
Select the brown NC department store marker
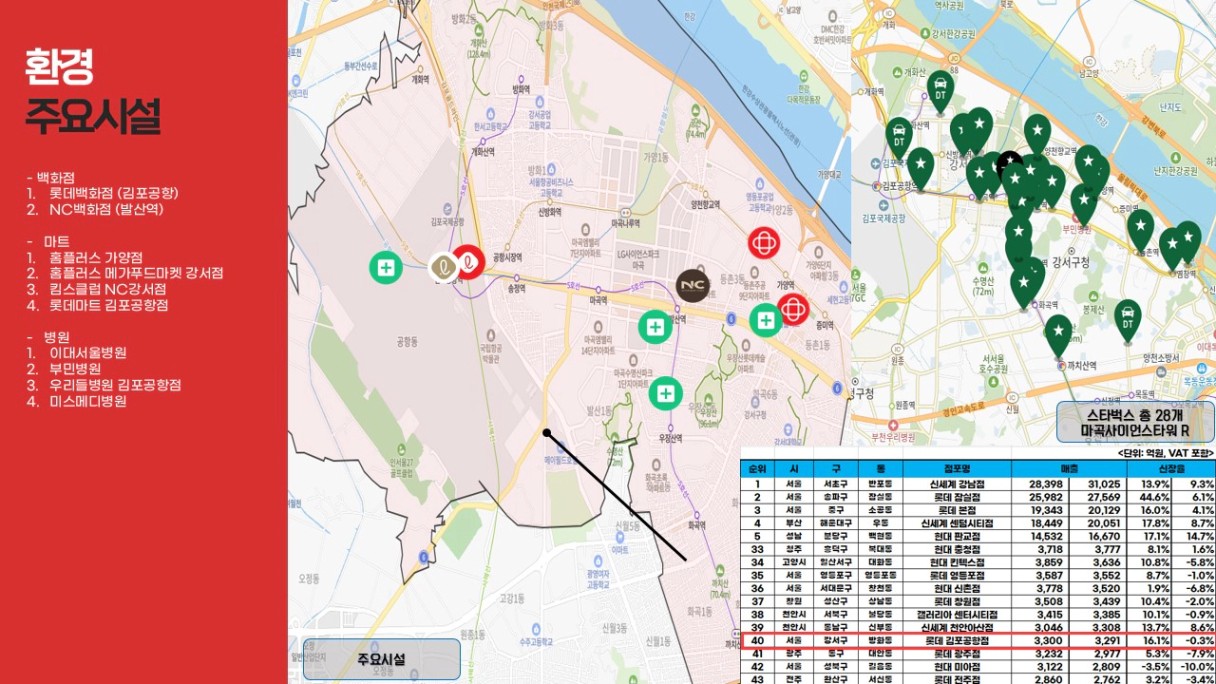pos(692,286)
